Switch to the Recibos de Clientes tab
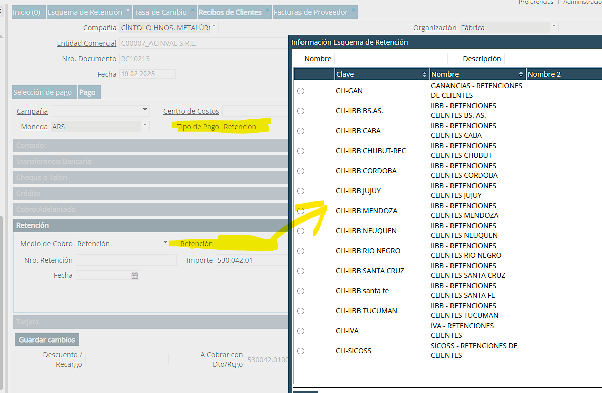The height and width of the screenshot is (393, 602). [x=235, y=12]
